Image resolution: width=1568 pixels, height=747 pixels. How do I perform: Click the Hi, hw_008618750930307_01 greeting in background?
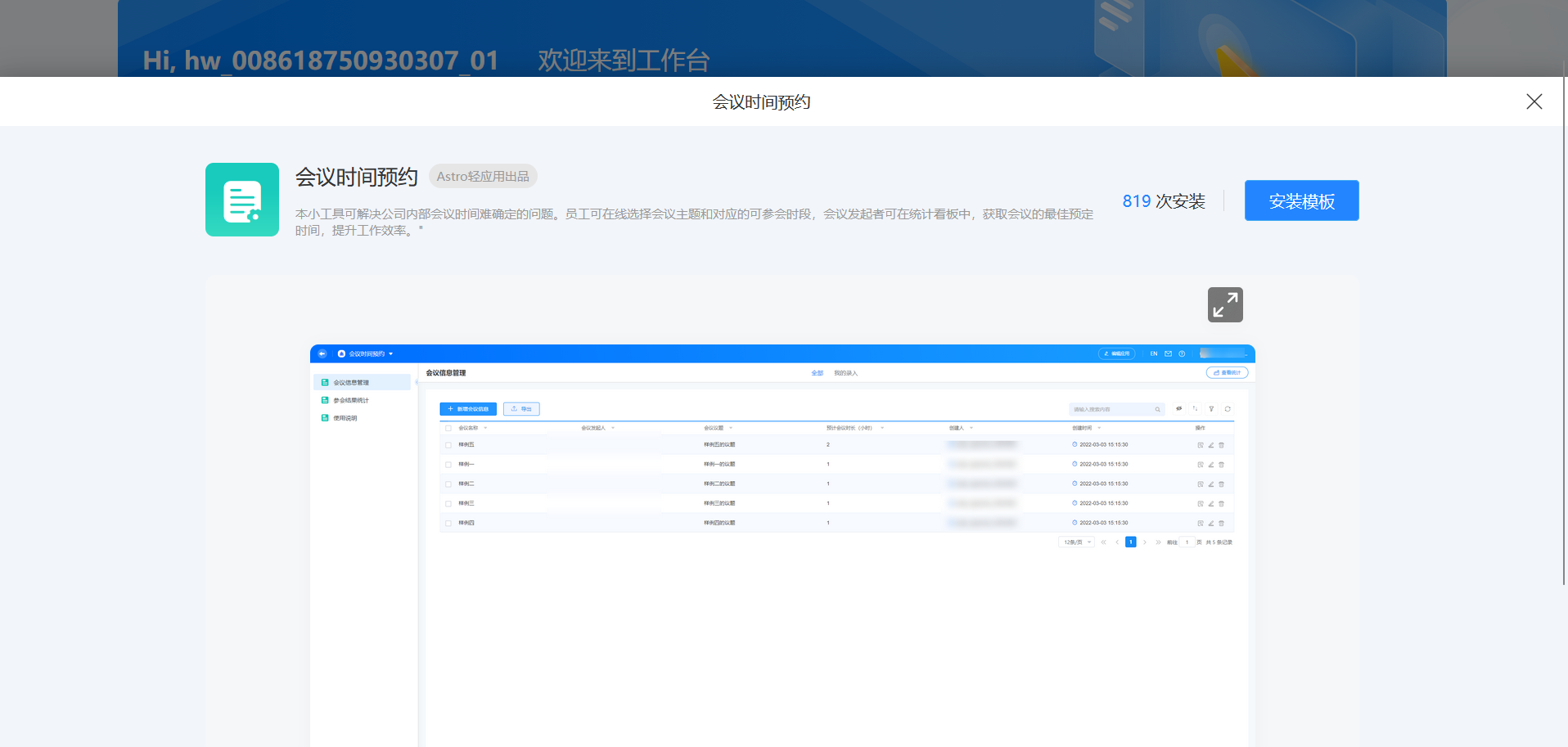[321, 61]
